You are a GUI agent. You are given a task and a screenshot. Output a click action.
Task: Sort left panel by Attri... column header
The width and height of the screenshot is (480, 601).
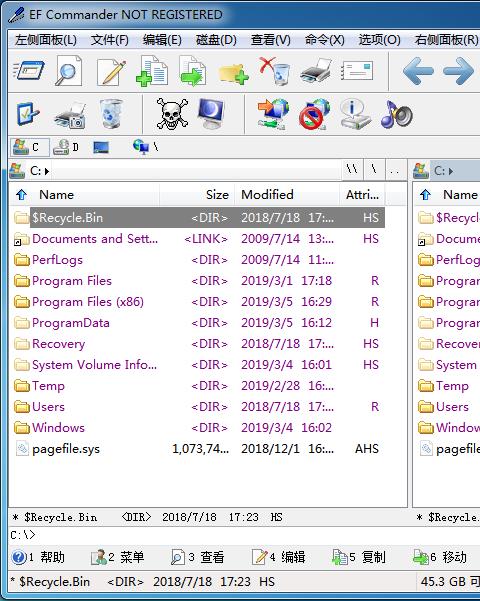coord(362,195)
